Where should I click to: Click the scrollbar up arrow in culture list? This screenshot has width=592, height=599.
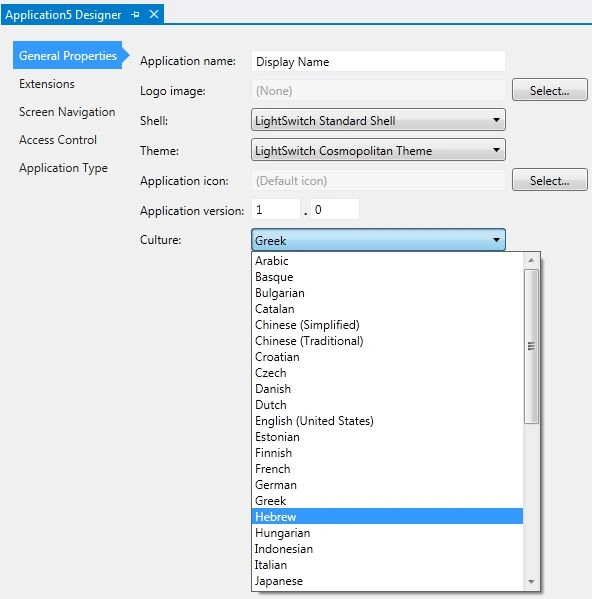point(531,260)
